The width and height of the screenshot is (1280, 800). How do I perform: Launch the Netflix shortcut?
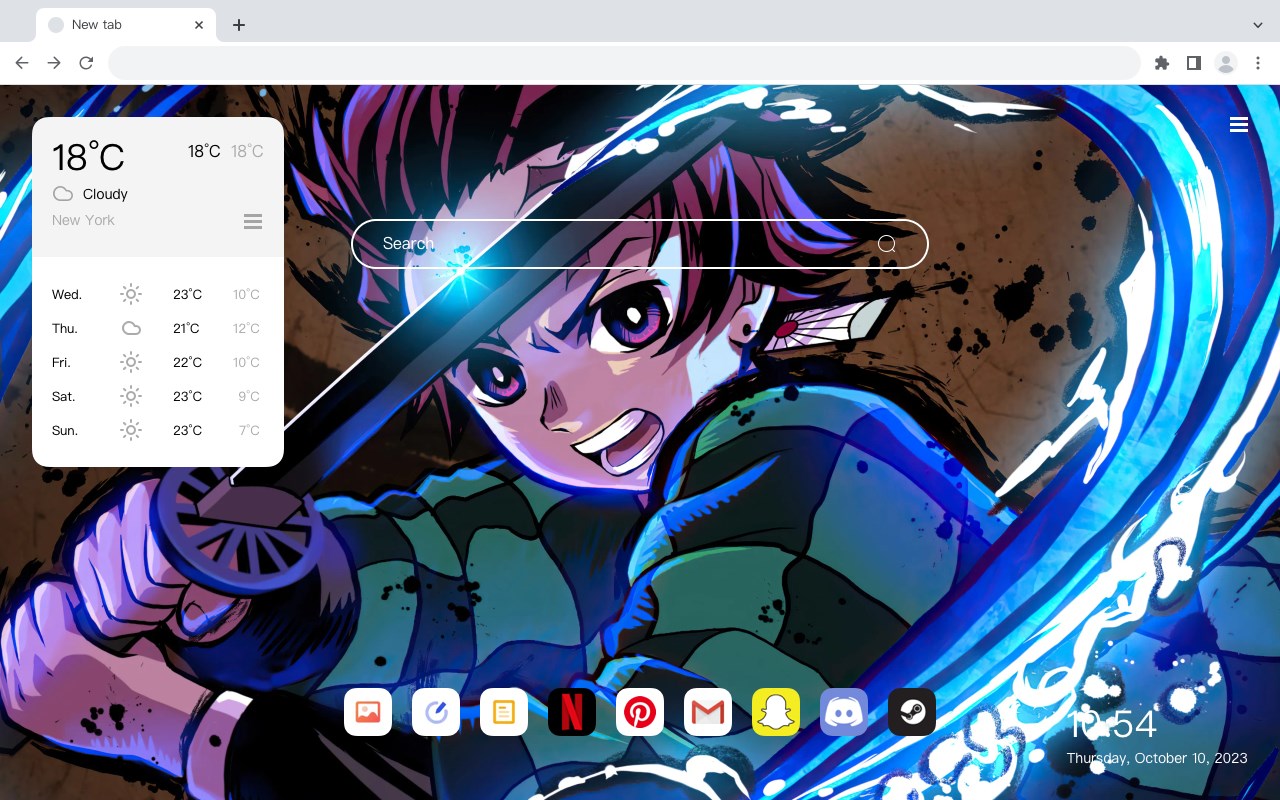(x=572, y=712)
